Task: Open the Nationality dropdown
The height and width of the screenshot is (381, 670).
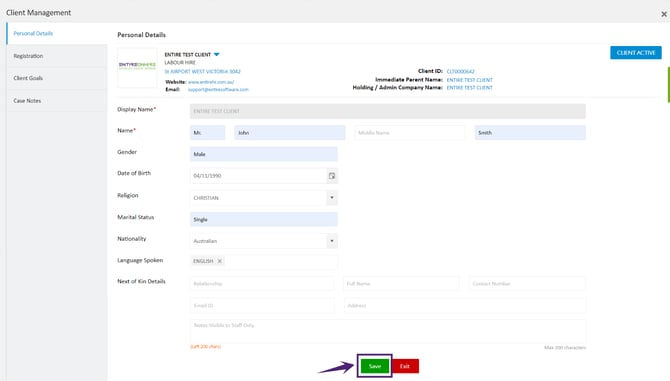Action: click(x=332, y=241)
